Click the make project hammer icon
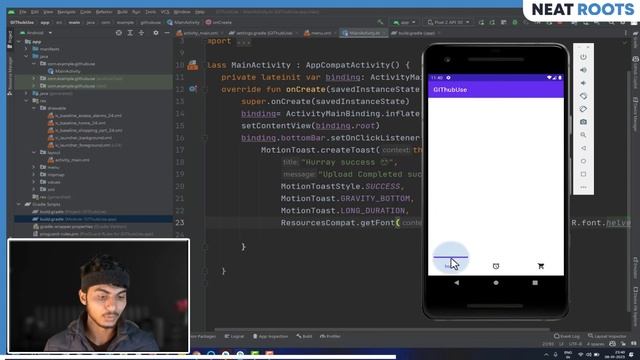Screen dimensions: 640x360 click(x=380, y=22)
